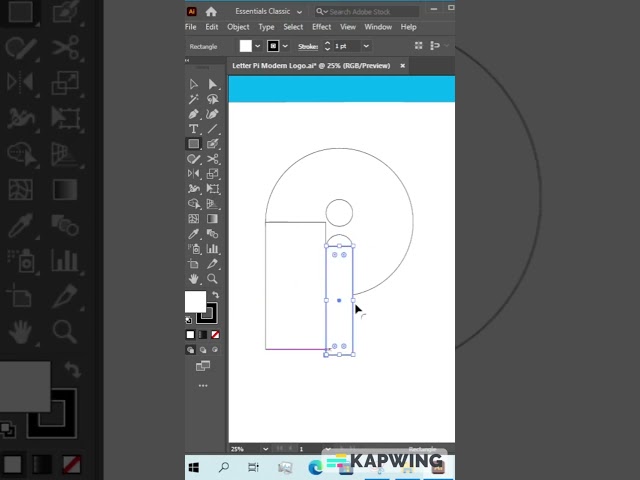Viewport: 640px width, 480px height.
Task: Select the Pen tool
Action: click(x=194, y=114)
